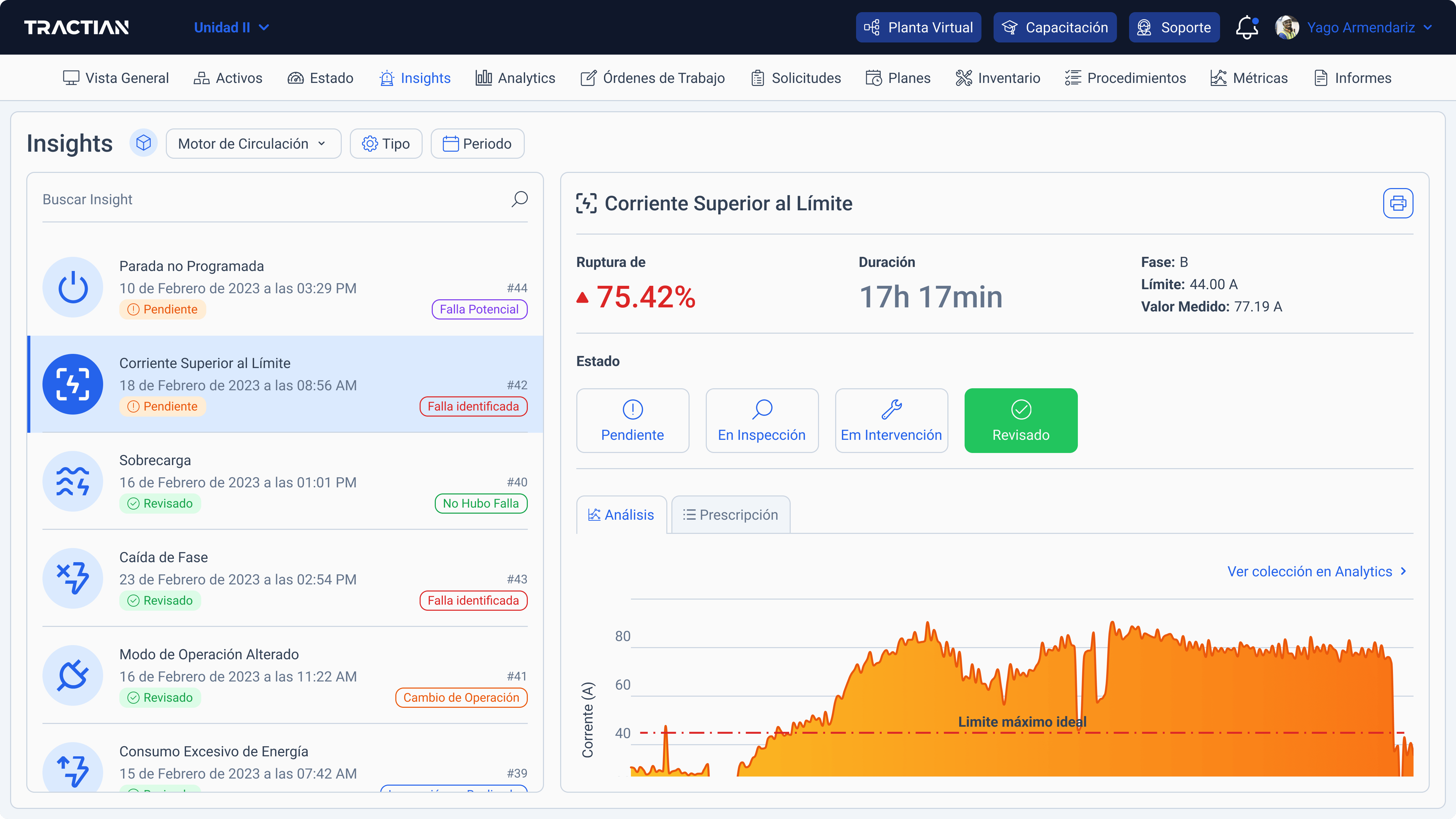The image size is (1456, 819).
Task: Open Solicitudes section
Action: pos(795,78)
